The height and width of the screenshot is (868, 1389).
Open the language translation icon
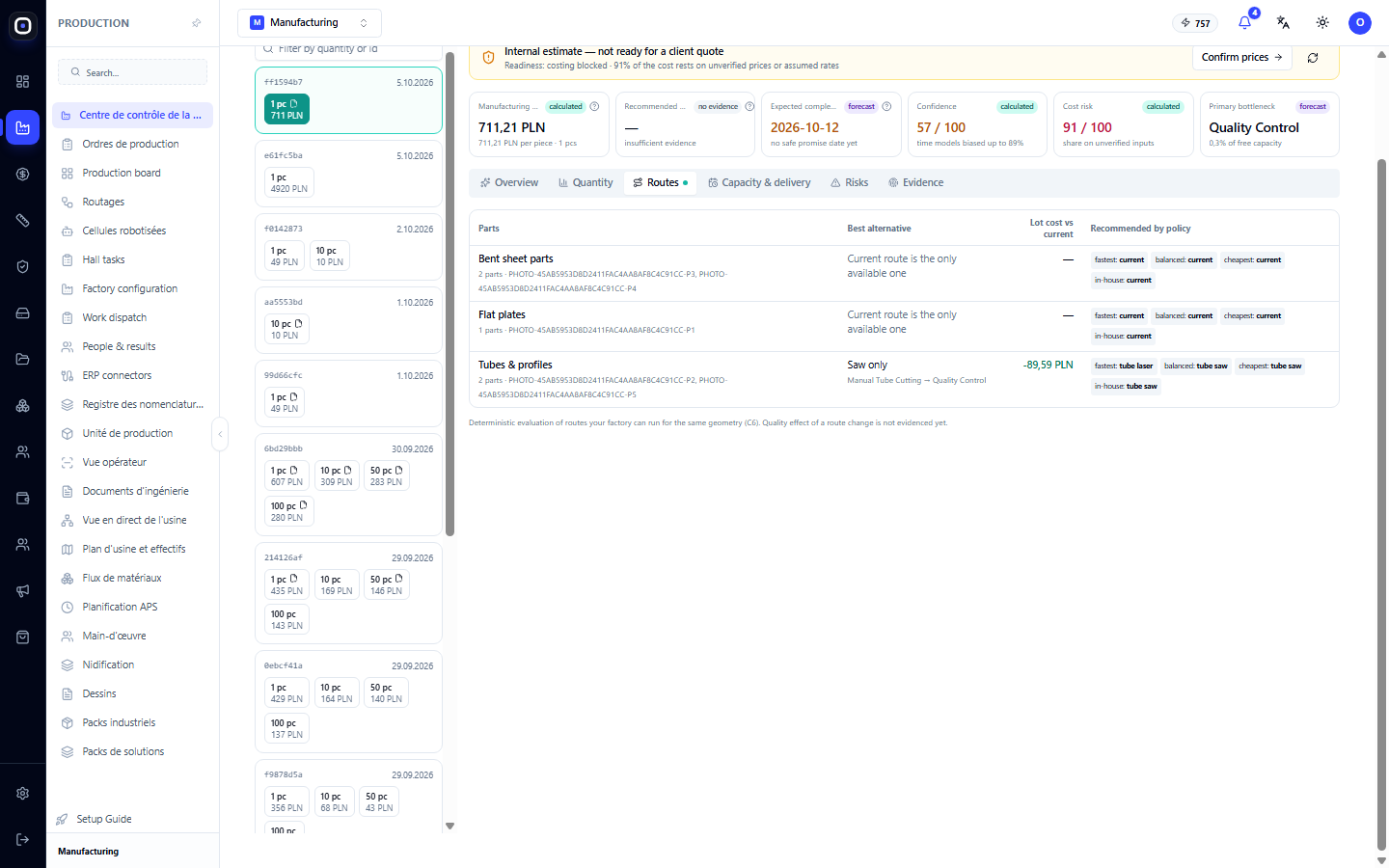point(1283,22)
